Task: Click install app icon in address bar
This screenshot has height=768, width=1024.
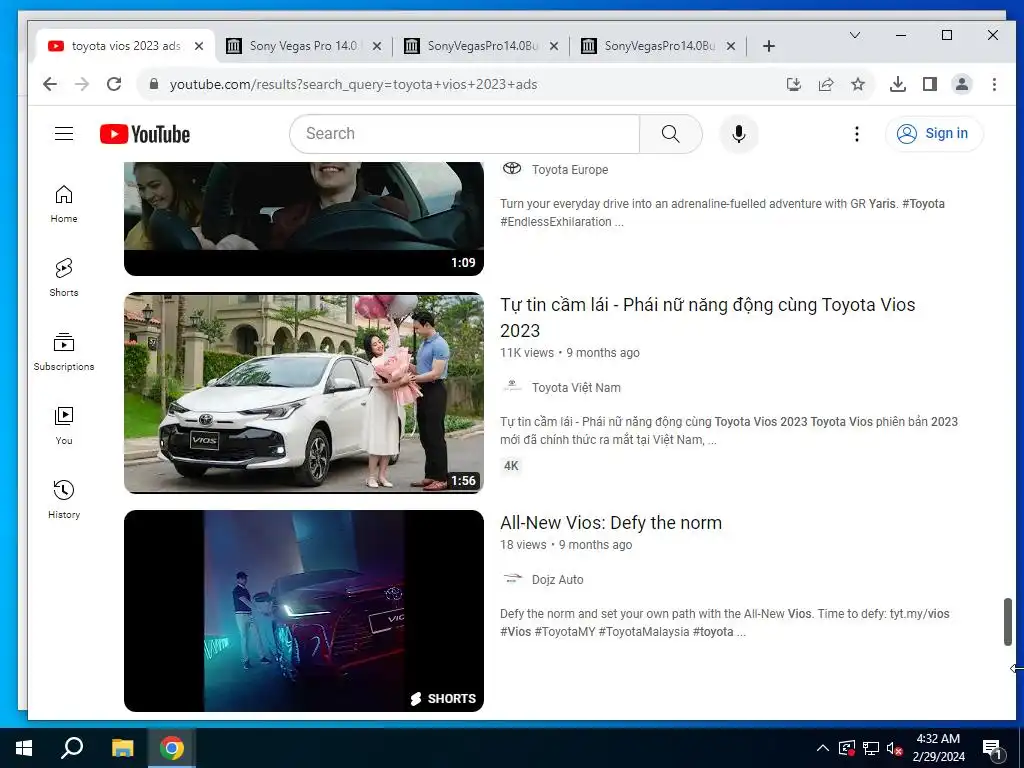Action: click(793, 84)
